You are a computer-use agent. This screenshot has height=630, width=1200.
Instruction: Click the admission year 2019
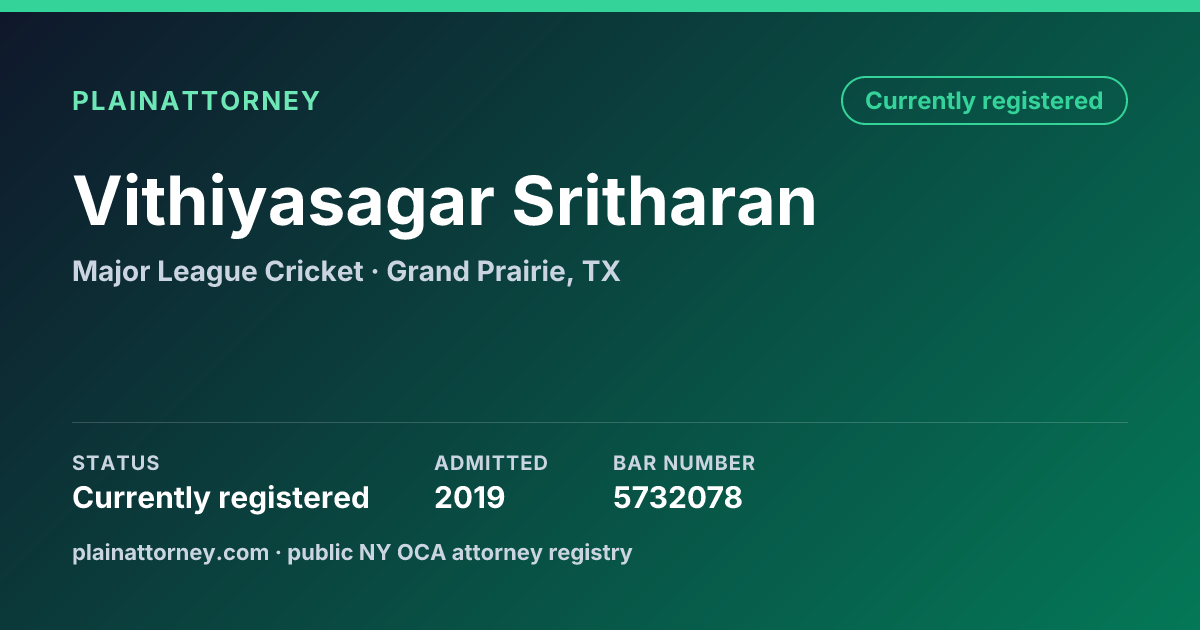click(x=469, y=497)
